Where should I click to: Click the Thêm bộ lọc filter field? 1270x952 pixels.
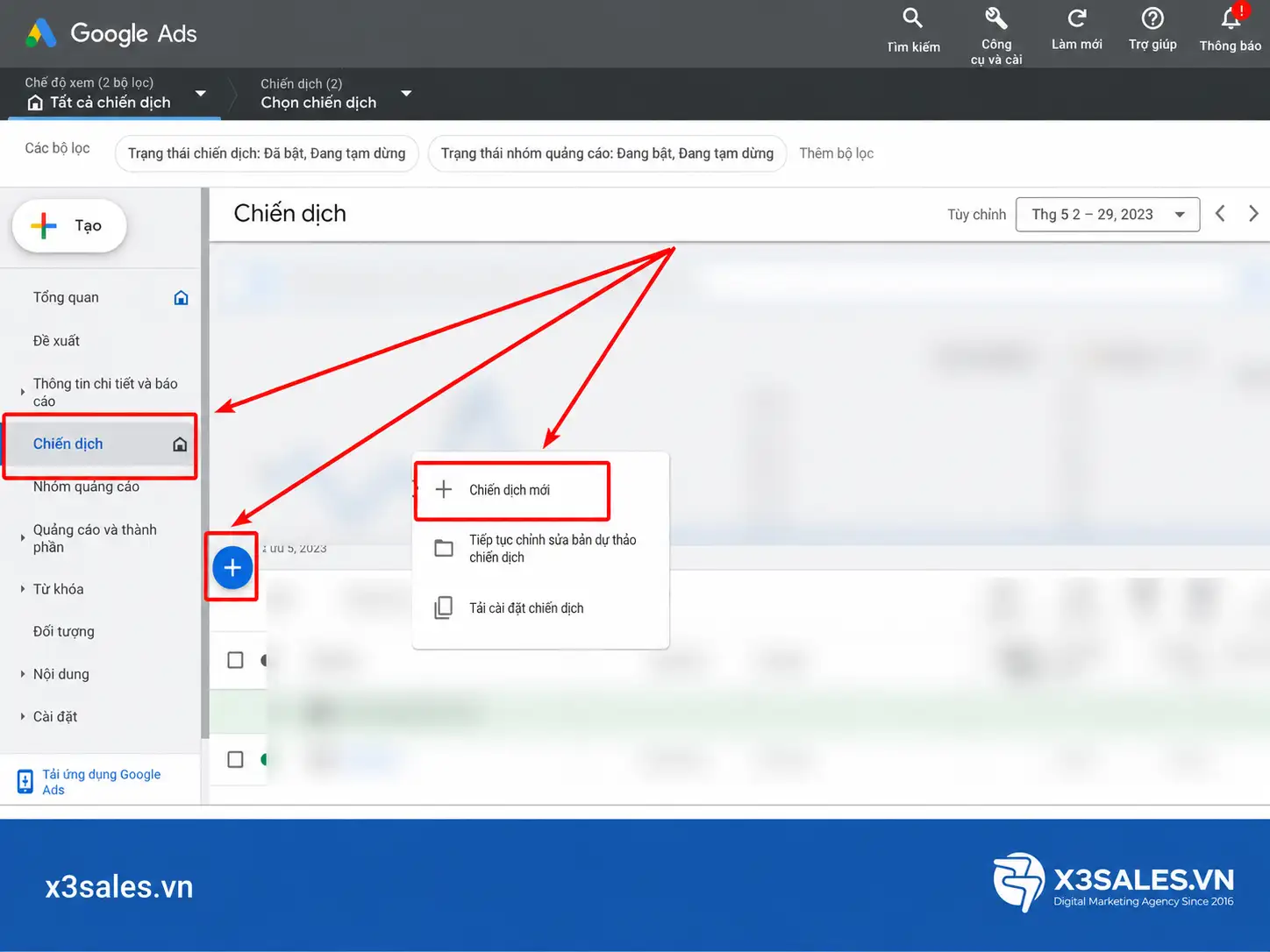point(836,153)
